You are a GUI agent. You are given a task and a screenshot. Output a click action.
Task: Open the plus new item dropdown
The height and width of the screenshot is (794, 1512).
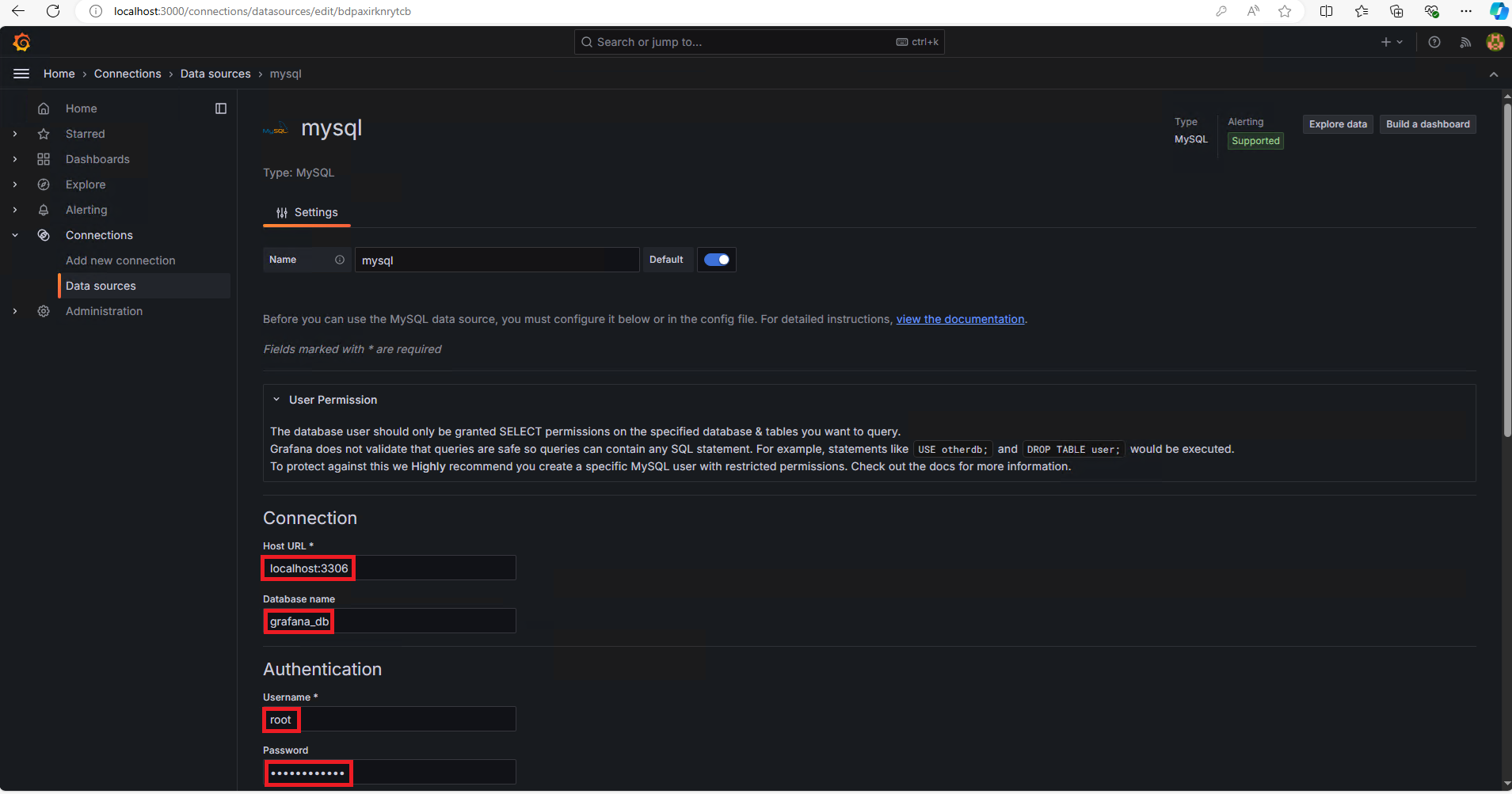tap(1392, 42)
